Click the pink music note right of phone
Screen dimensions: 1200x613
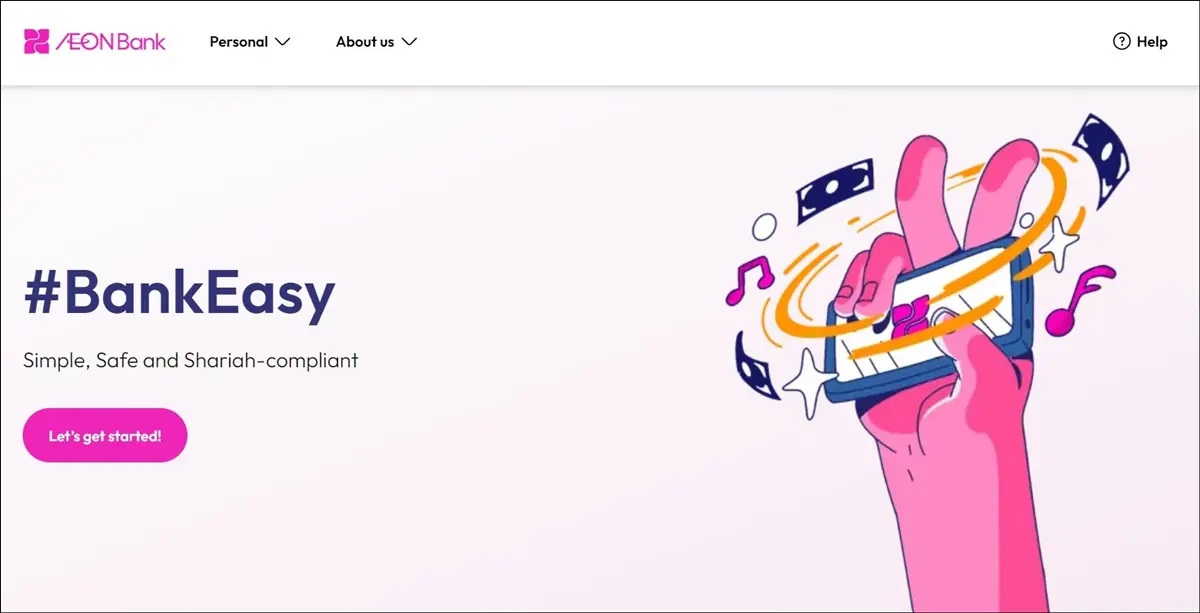(x=1078, y=301)
